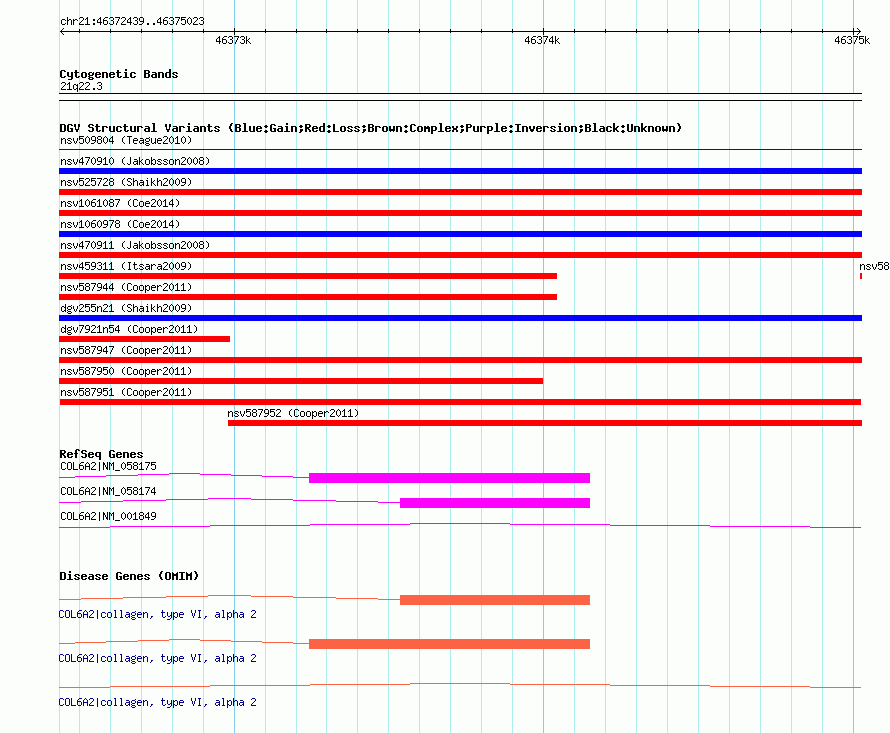
Task: Click the COL6A2|NM_058174 transcript label
Action: [108, 491]
